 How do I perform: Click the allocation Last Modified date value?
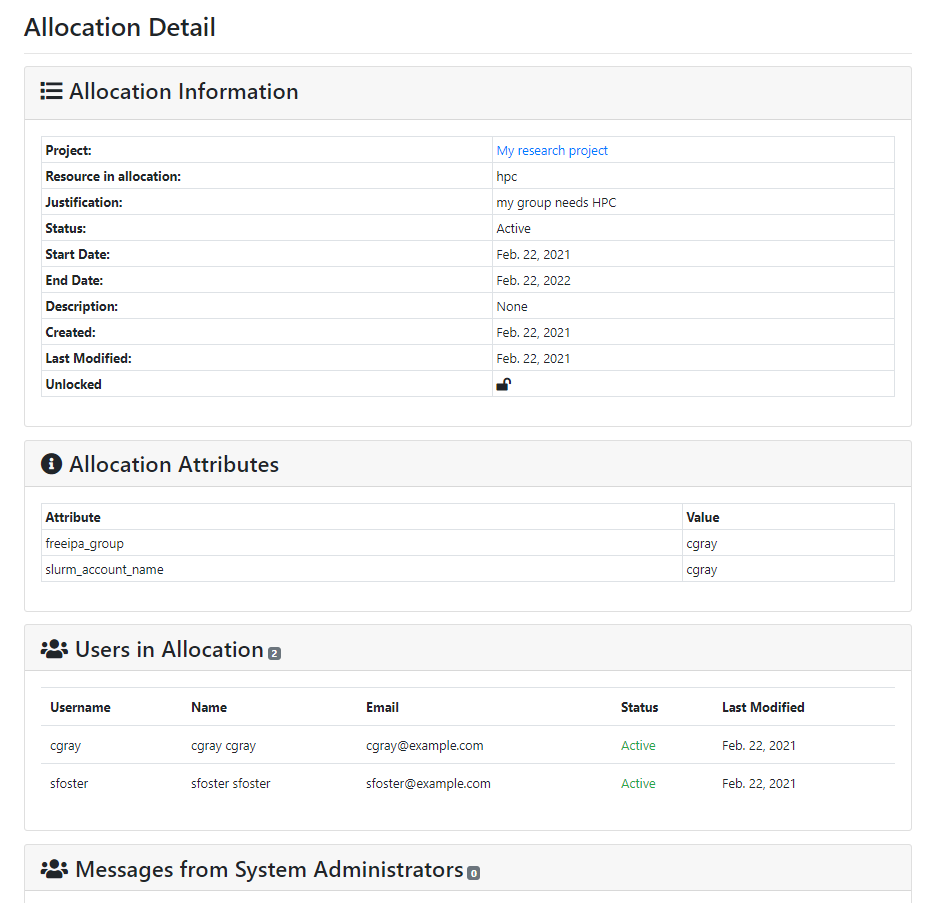pyautogui.click(x=533, y=358)
